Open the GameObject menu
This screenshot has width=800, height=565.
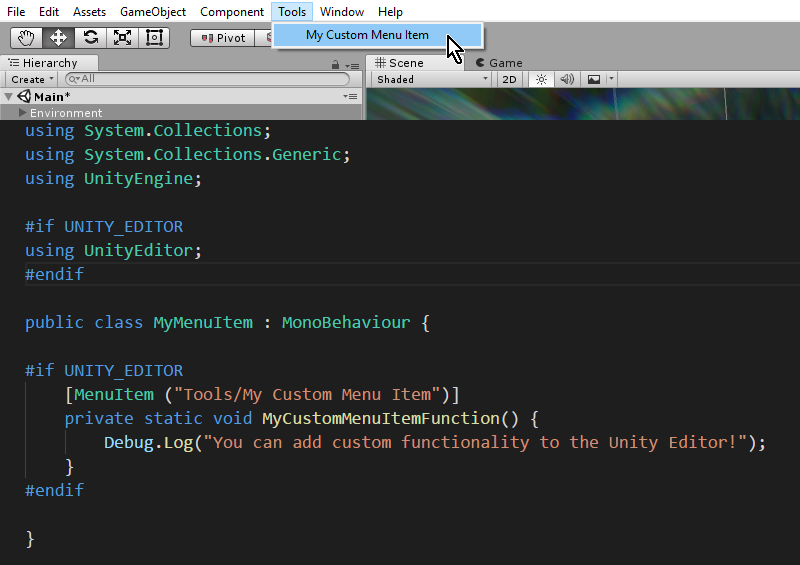[x=153, y=11]
